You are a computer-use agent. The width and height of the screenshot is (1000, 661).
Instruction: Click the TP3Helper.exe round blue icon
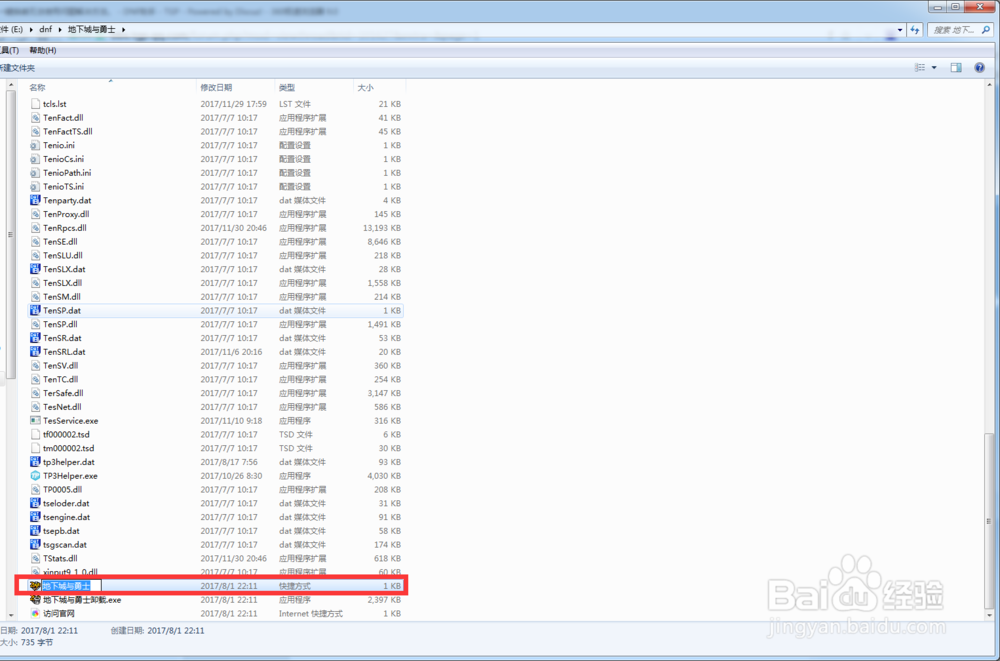36,476
